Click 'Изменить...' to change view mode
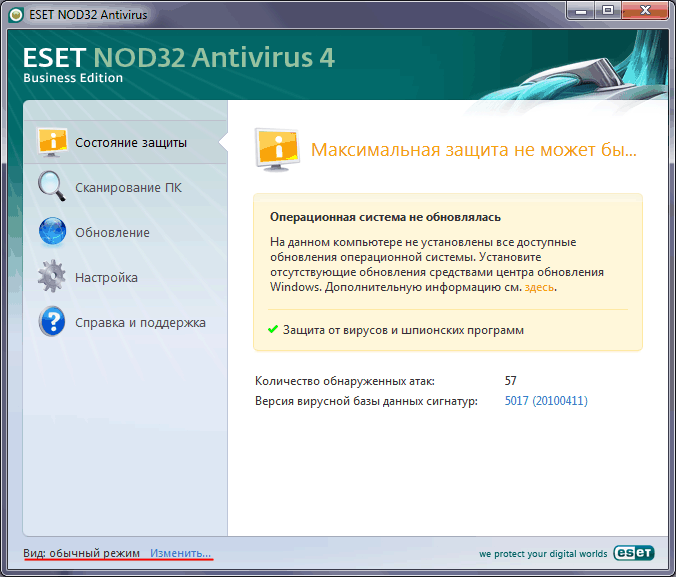676x577 pixels. 181,553
